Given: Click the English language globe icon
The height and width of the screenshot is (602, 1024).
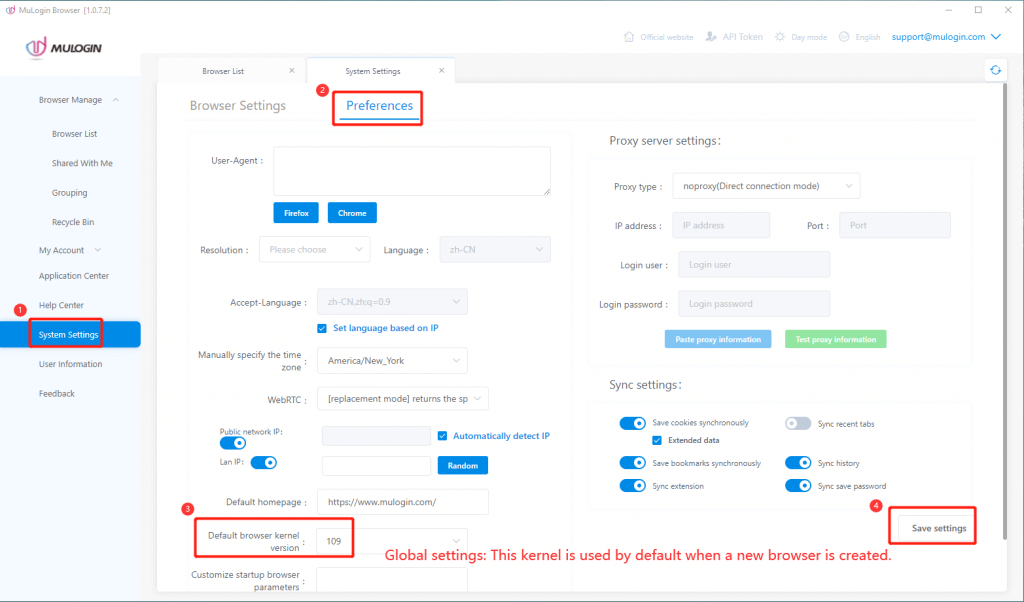Looking at the screenshot, I should [844, 37].
